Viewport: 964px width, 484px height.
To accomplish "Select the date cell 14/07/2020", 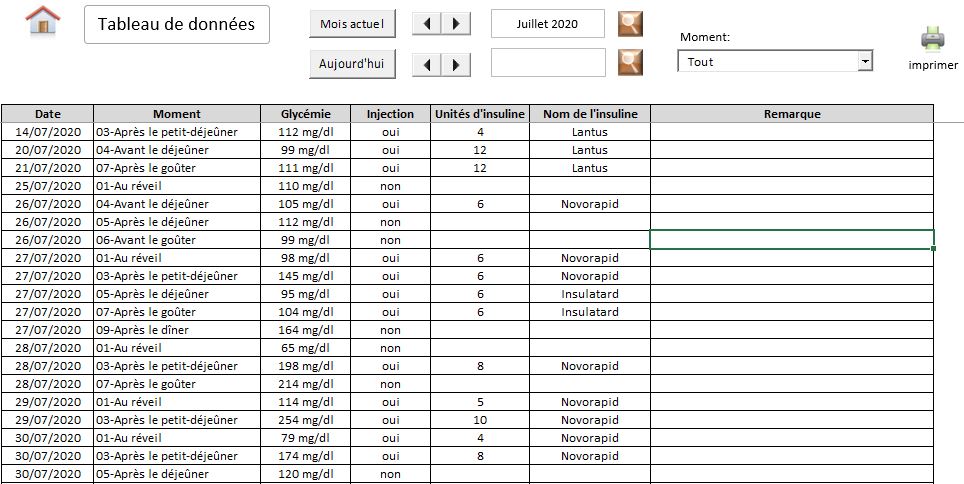I will [x=47, y=132].
